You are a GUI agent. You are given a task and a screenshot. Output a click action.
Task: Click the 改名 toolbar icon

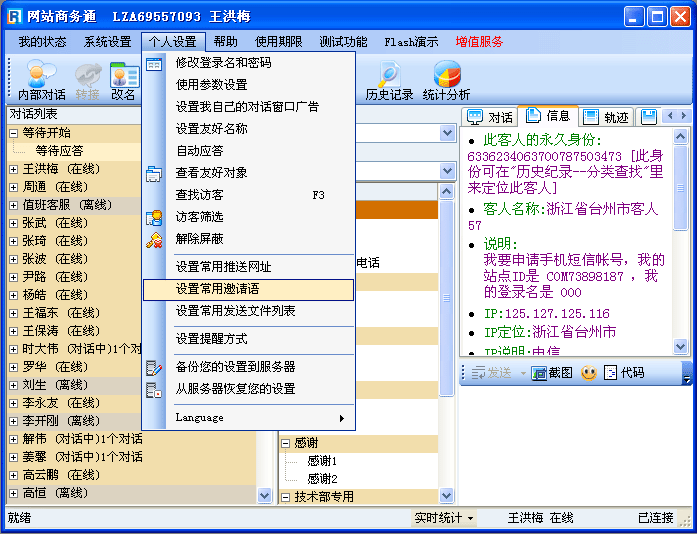(123, 80)
